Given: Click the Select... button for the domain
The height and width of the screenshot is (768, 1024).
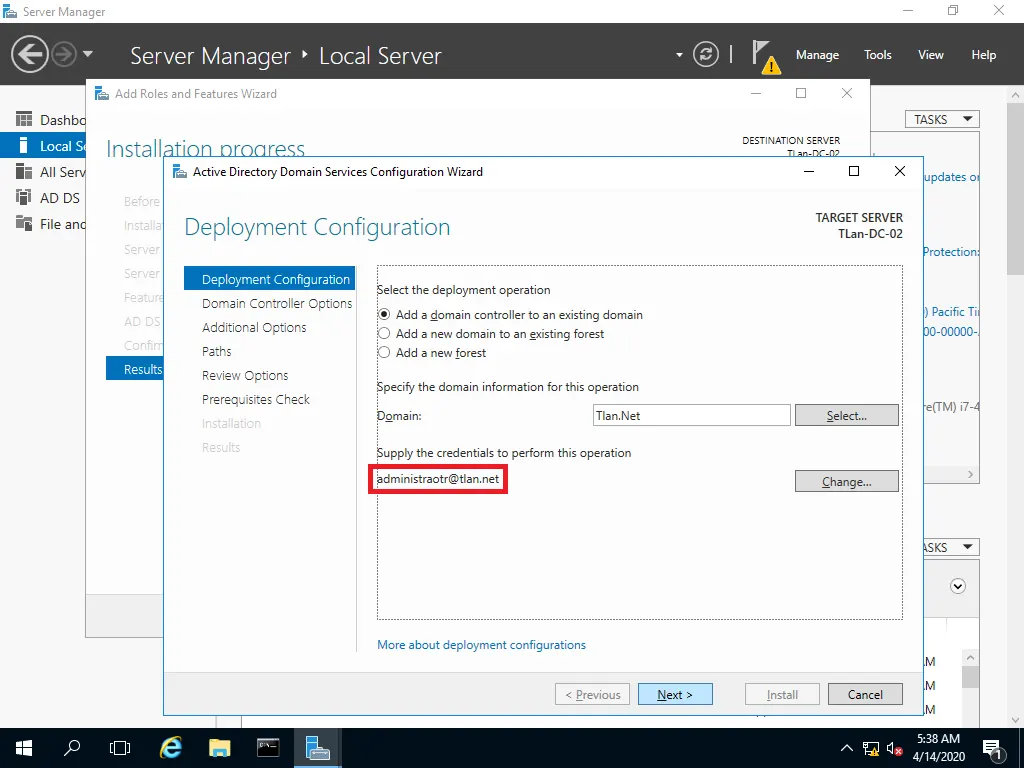Looking at the screenshot, I should coord(846,415).
